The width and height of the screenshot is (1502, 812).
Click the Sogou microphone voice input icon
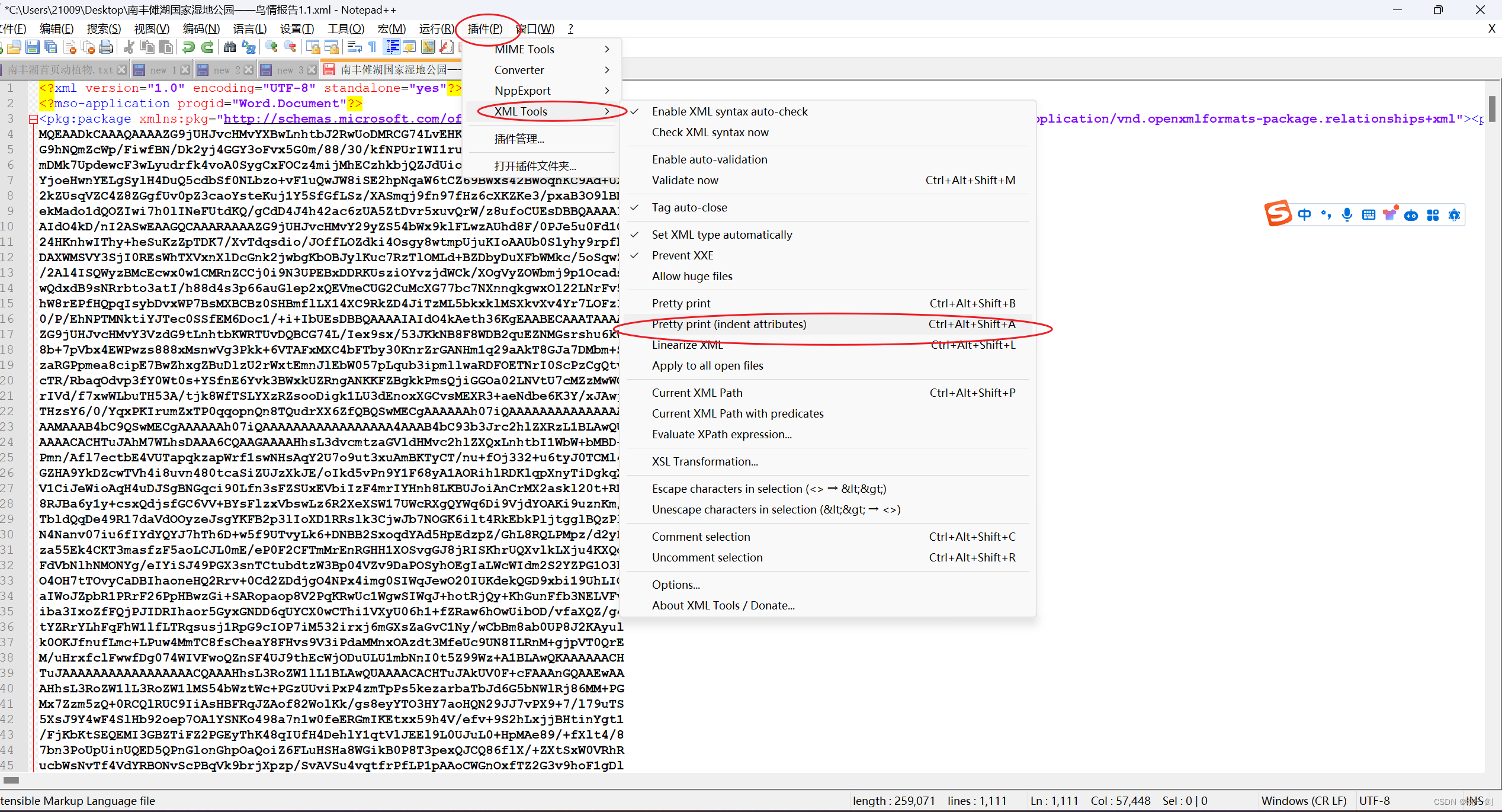(1347, 215)
